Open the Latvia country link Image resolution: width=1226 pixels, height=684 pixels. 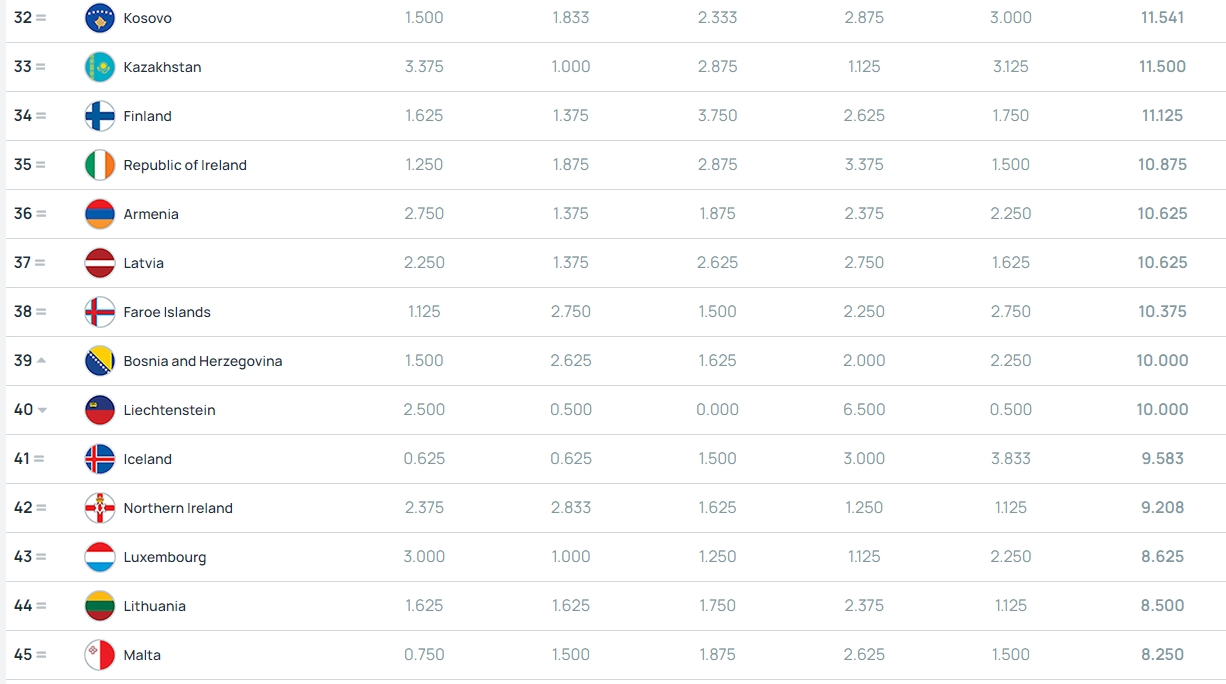coord(143,263)
